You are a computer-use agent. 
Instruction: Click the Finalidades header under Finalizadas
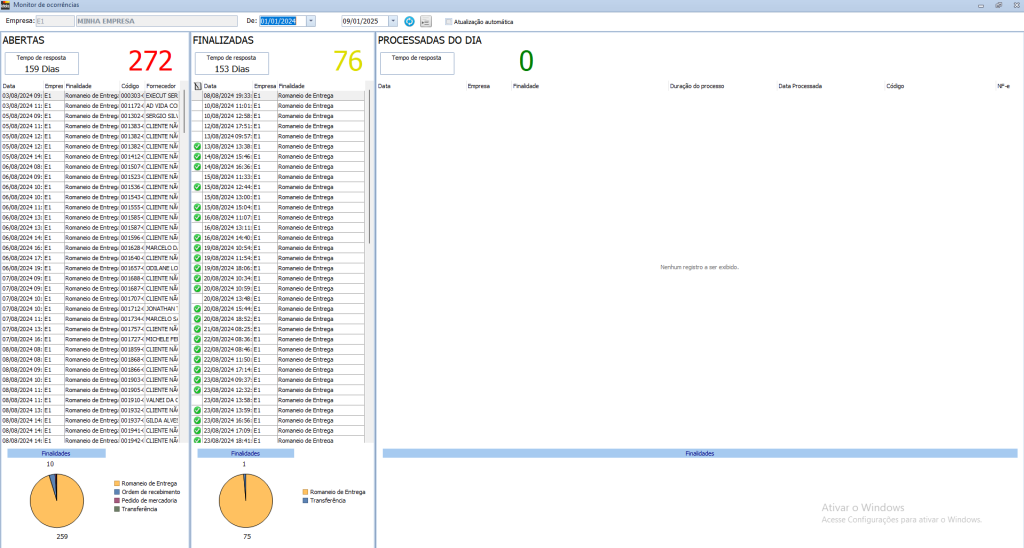click(245, 453)
